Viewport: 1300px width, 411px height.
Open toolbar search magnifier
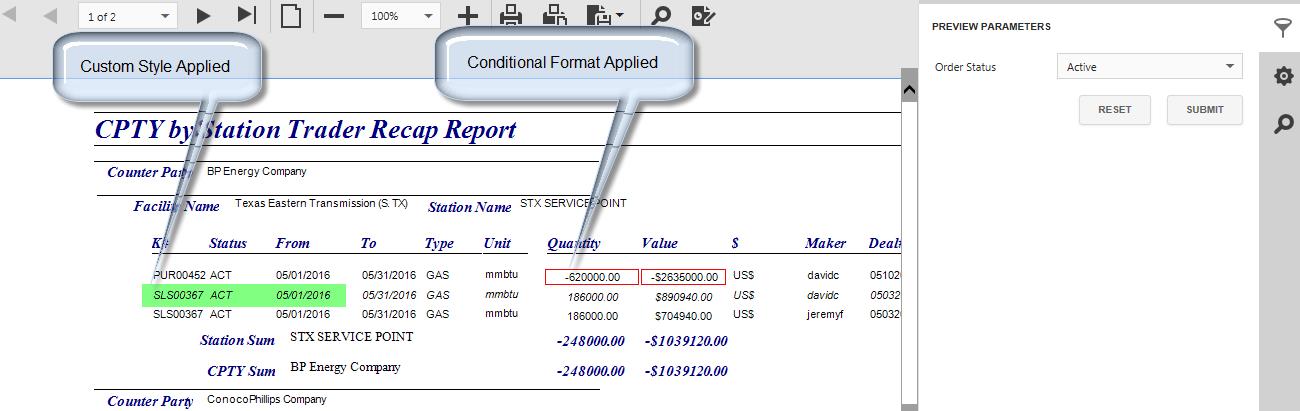pos(661,15)
